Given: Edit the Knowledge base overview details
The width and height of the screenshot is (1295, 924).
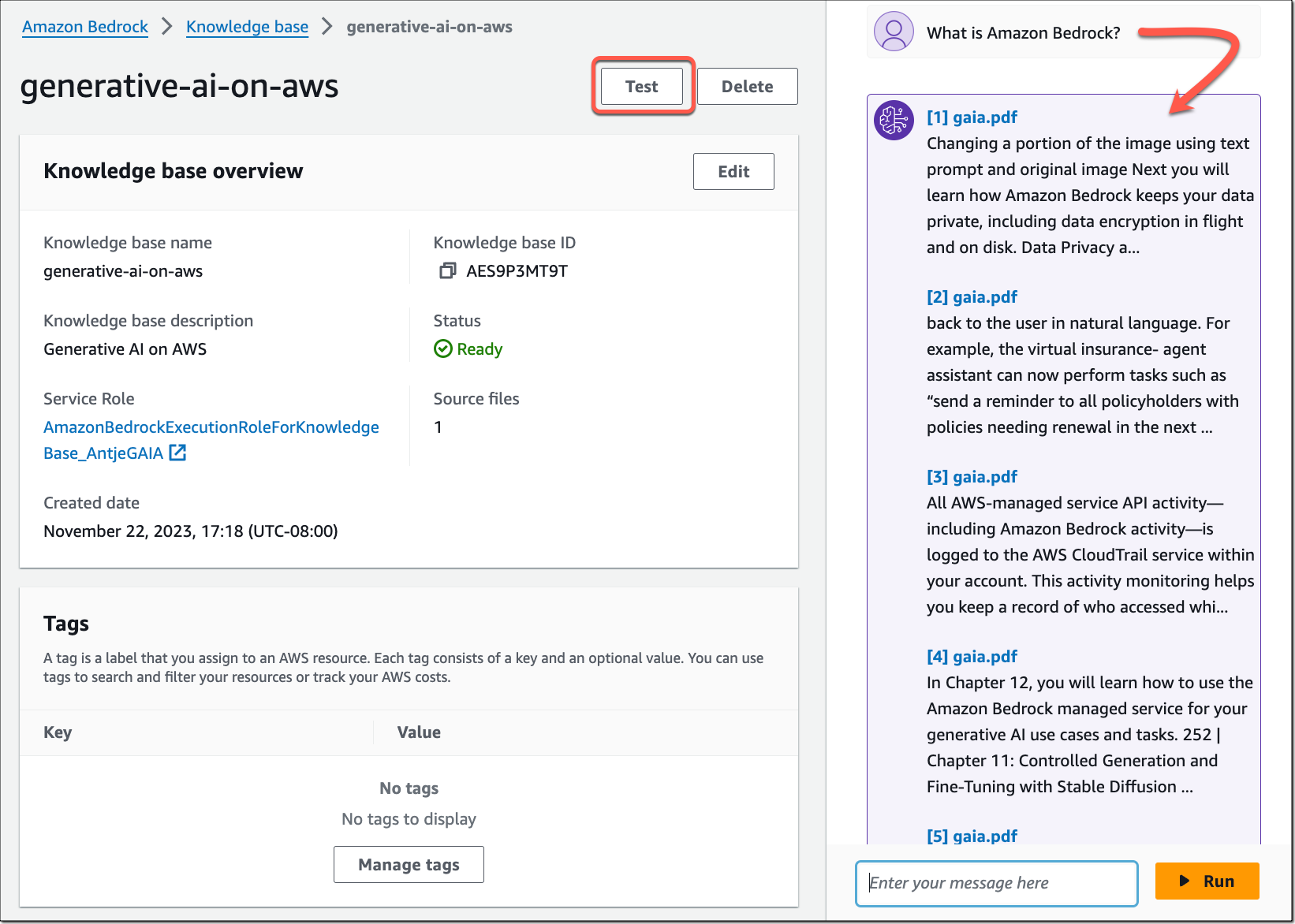Looking at the screenshot, I should tap(733, 171).
